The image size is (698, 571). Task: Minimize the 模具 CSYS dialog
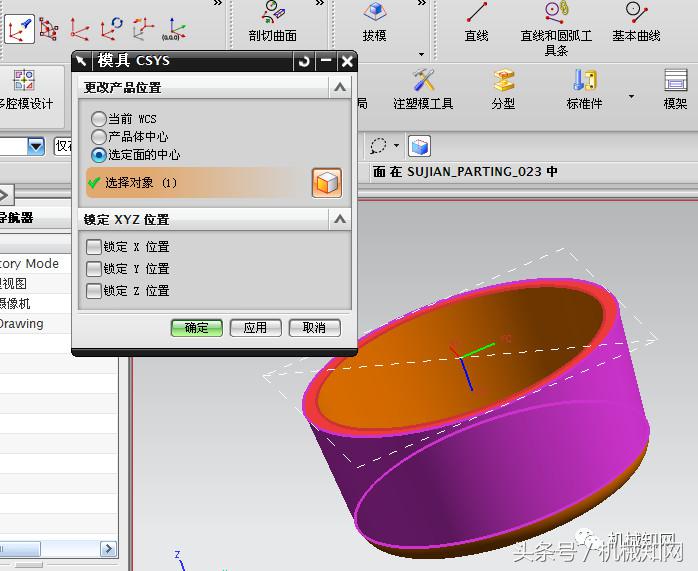(x=326, y=61)
